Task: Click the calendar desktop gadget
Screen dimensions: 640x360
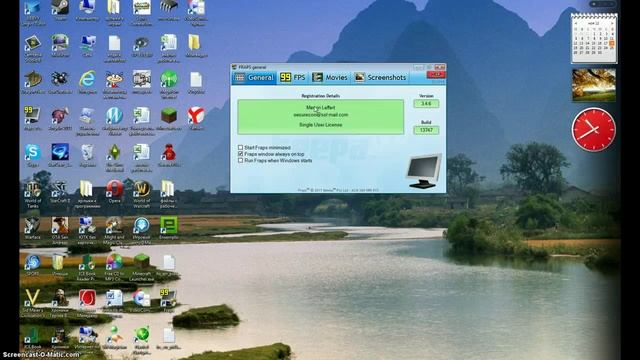Action: [594, 38]
